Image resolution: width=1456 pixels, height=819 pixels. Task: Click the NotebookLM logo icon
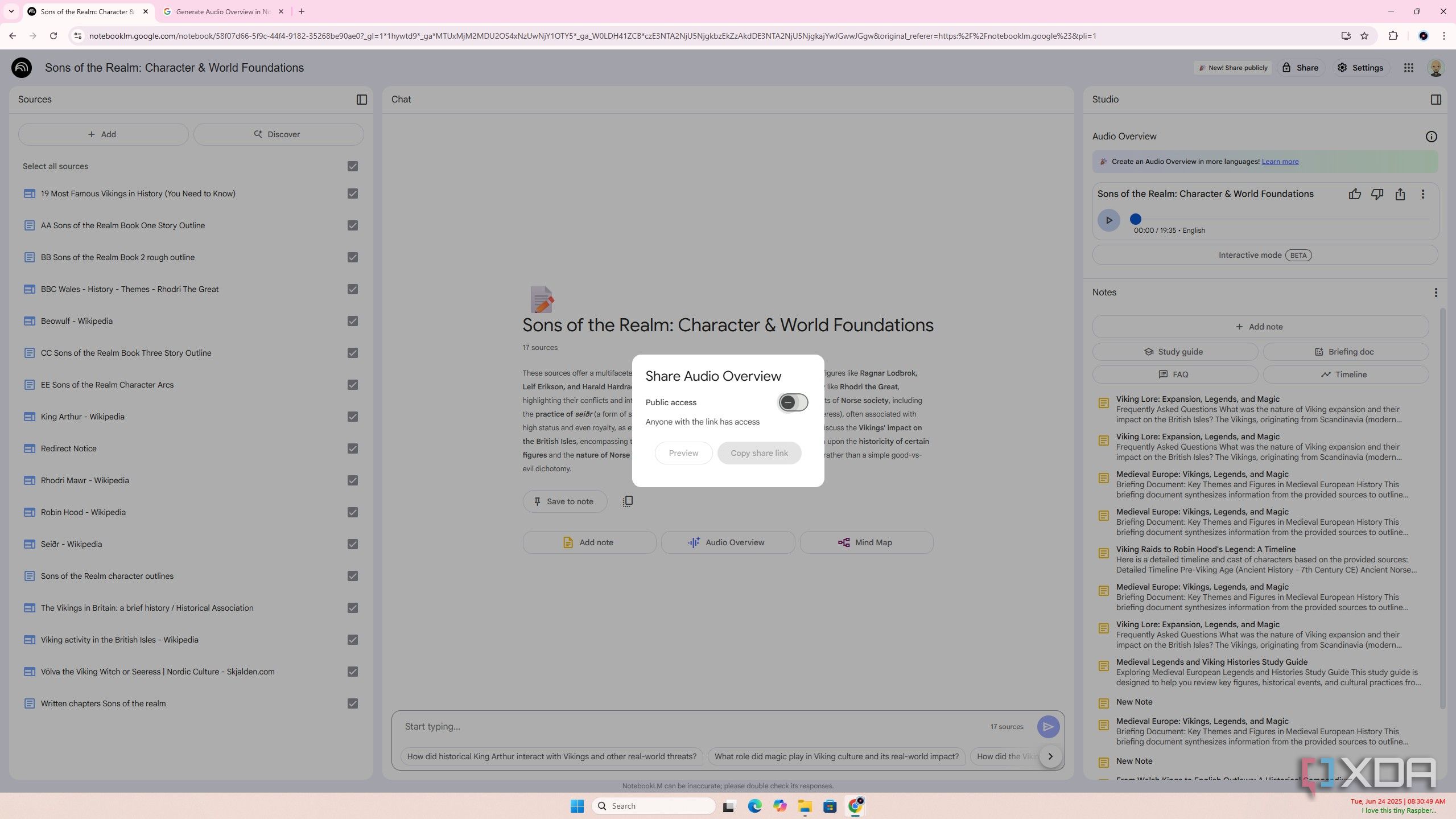[22, 68]
